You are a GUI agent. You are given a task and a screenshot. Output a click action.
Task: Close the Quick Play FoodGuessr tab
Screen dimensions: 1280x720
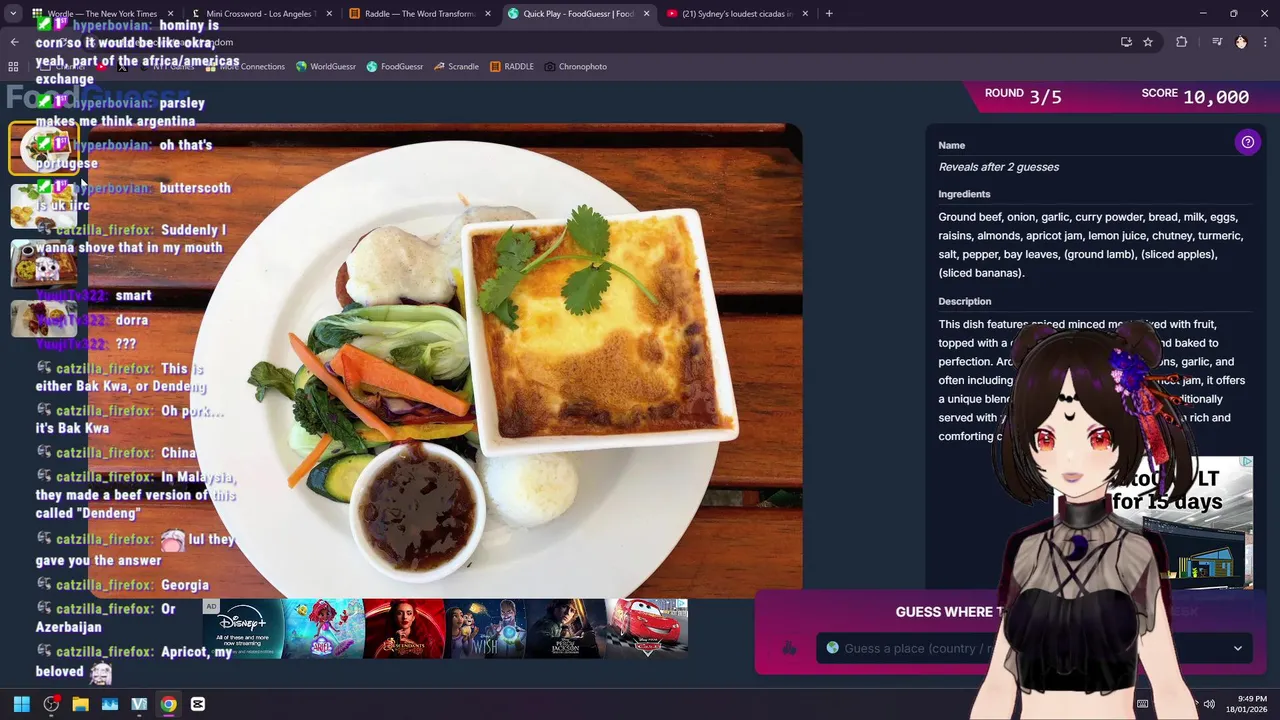tap(646, 14)
